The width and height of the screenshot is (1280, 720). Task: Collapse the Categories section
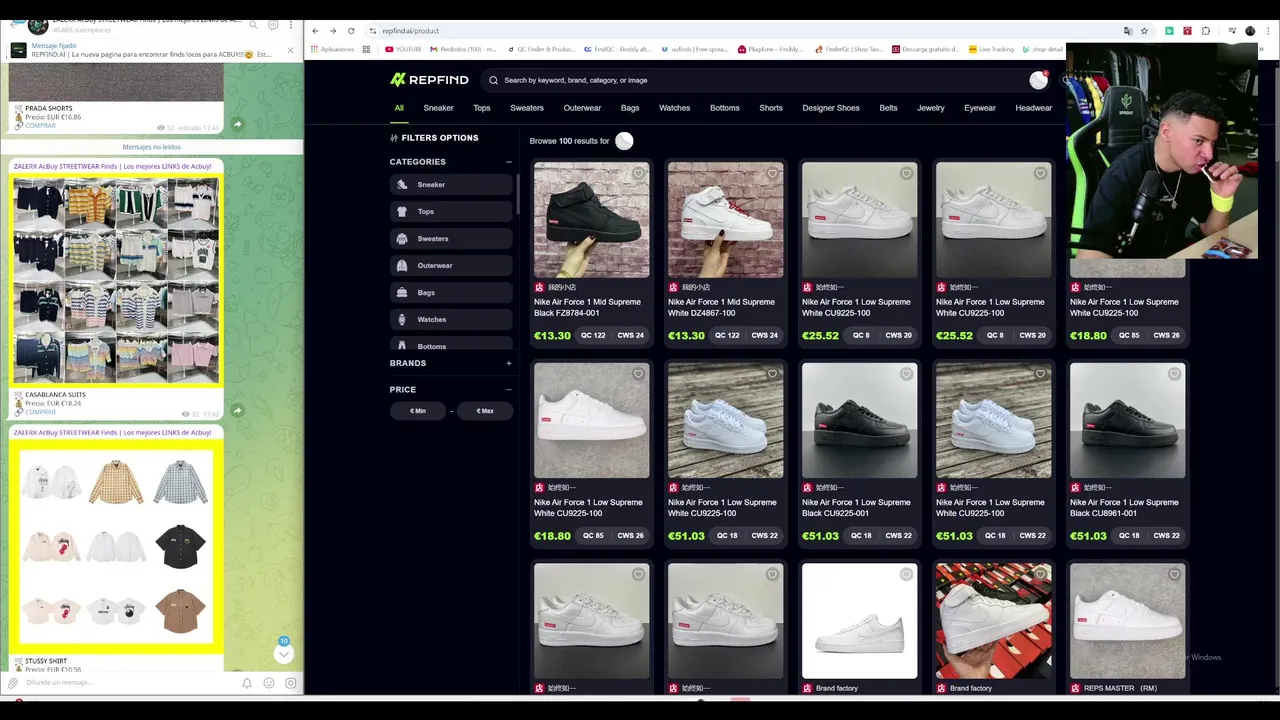pos(508,162)
